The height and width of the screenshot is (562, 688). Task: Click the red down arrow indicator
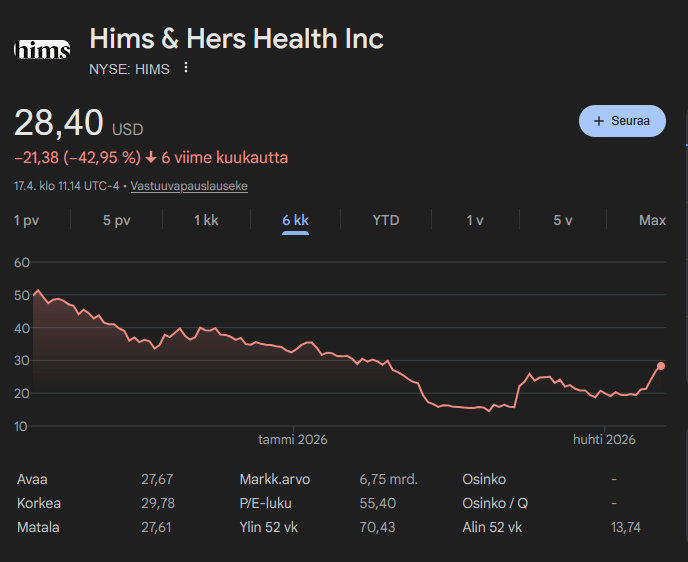coord(151,158)
